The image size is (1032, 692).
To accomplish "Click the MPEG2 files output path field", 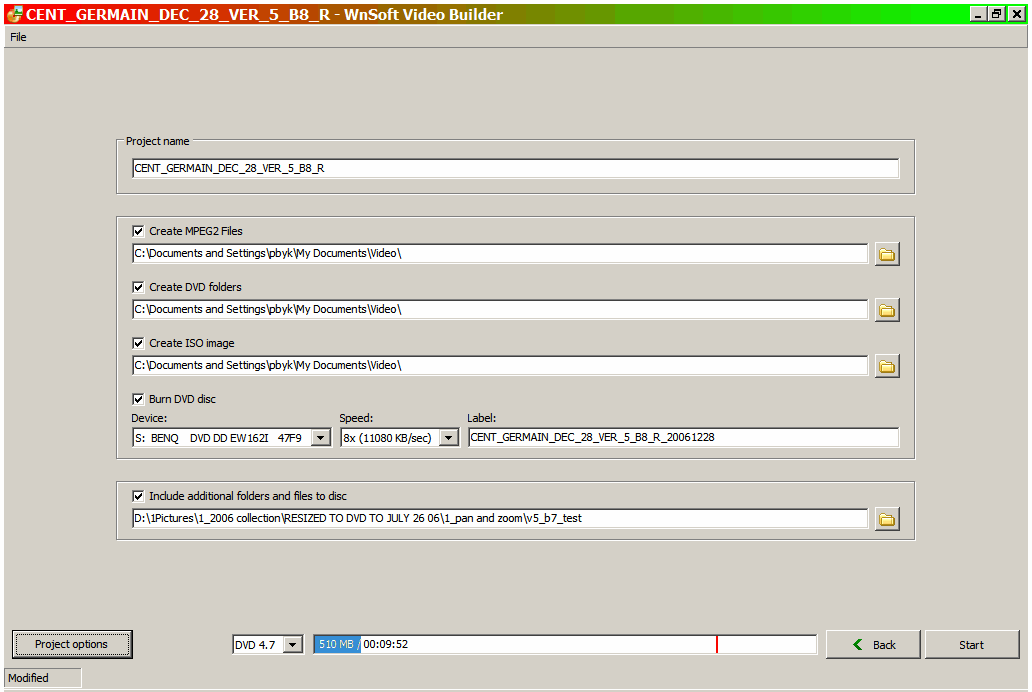I will coord(500,253).
